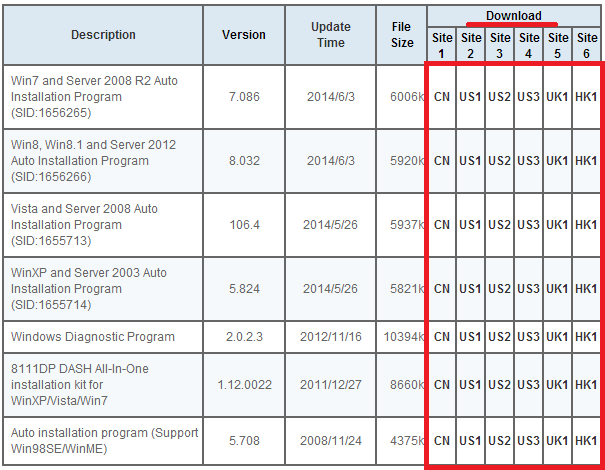This screenshot has width=605, height=470.
Task: Get 8111DP DASH kit from US2
Action: click(499, 385)
